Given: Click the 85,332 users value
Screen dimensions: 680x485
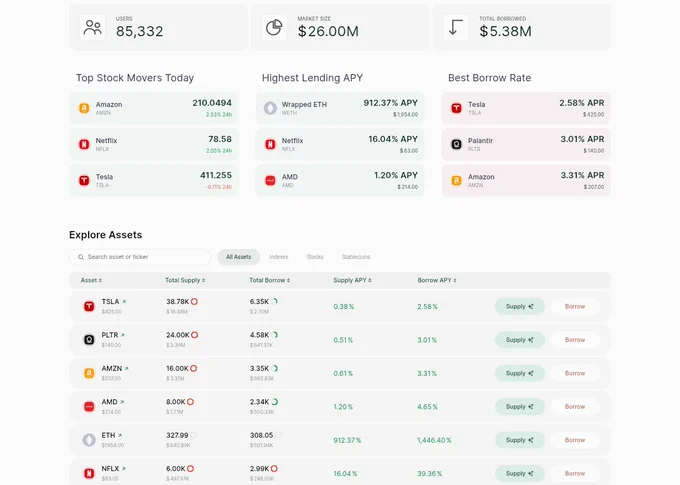Looking at the screenshot, I should pyautogui.click(x=140, y=31).
